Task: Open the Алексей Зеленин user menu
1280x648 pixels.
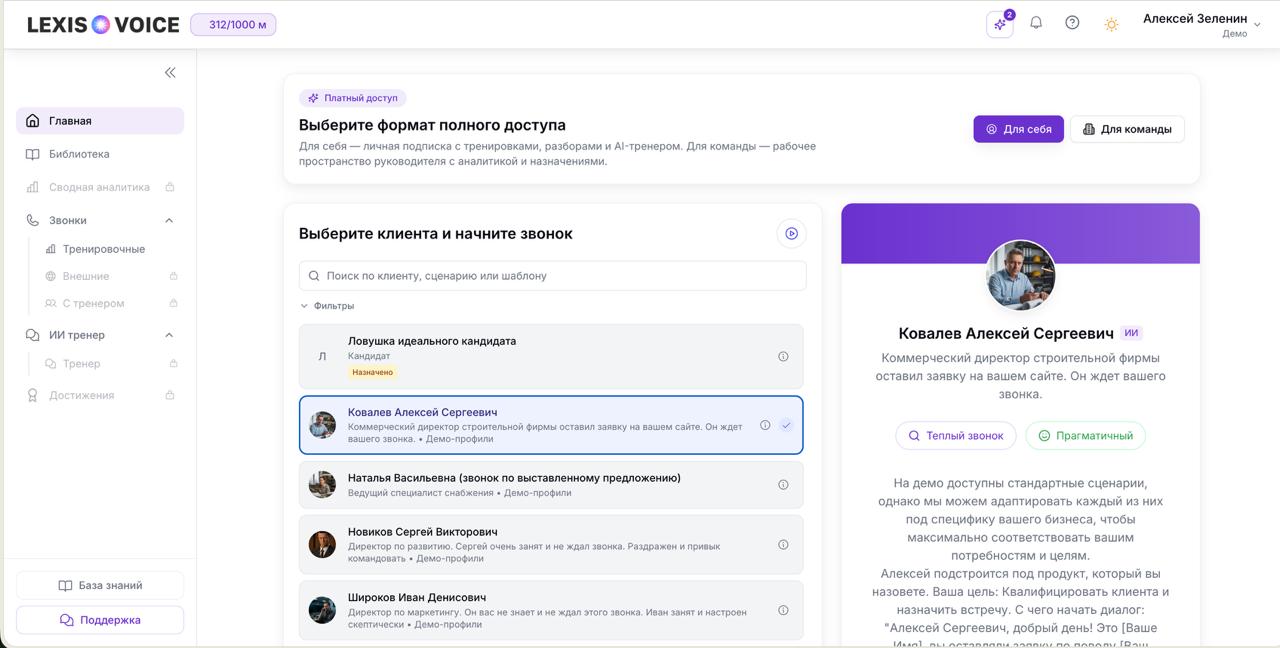Action: pyautogui.click(x=1201, y=25)
